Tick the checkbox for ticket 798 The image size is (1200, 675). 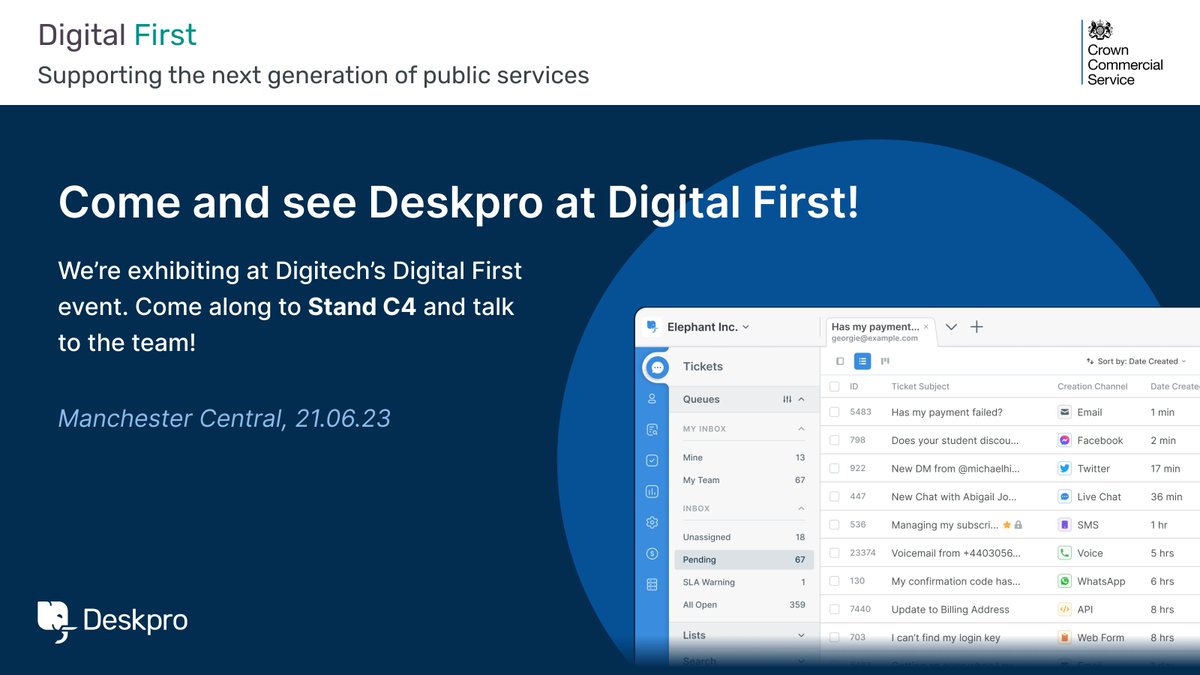[834, 440]
